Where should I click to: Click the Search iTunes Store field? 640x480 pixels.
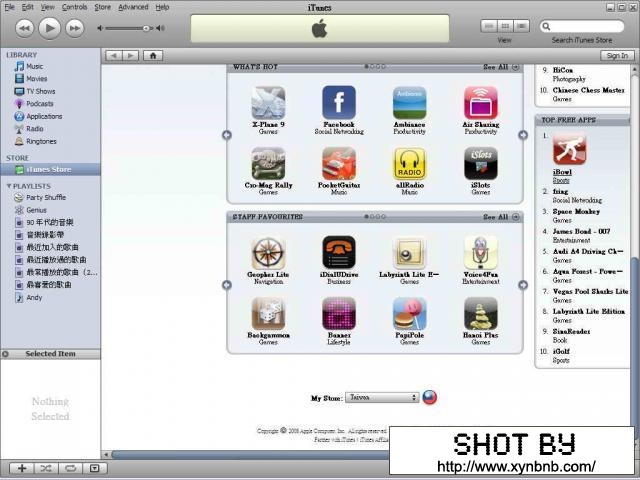pos(582,27)
